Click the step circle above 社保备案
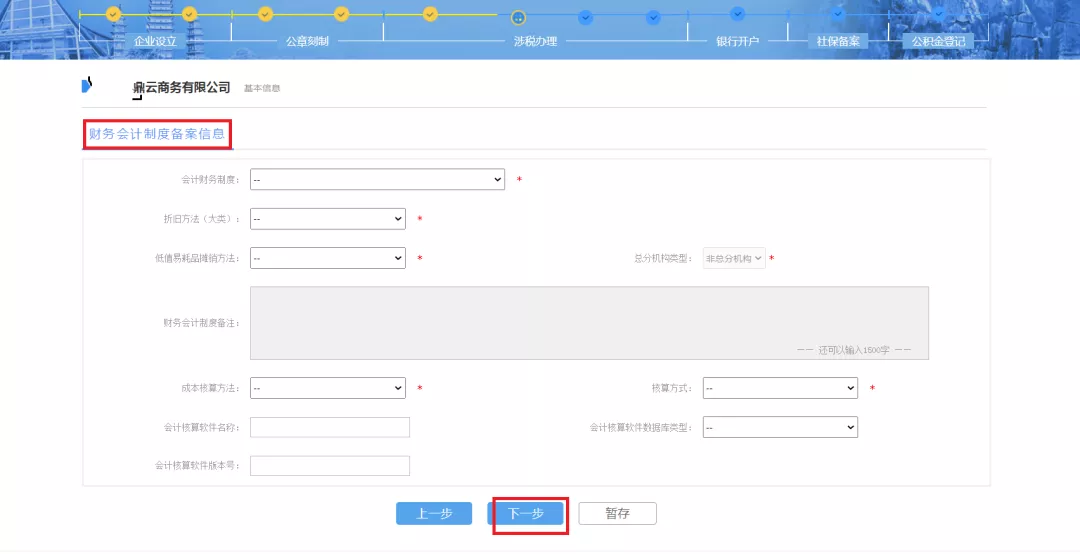Screen dimensions: 1080x554 [837, 14]
